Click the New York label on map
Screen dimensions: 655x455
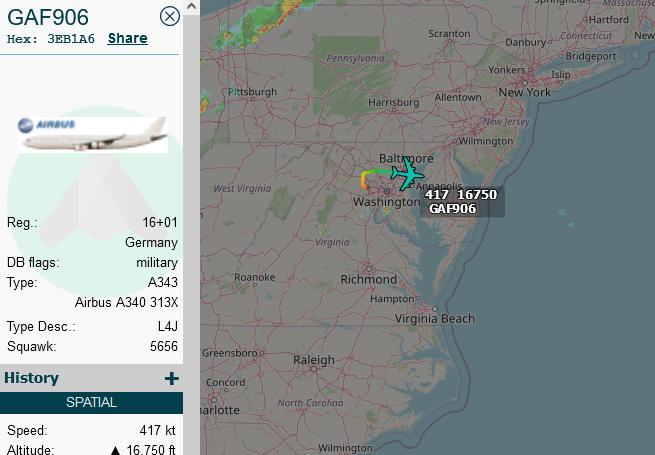click(x=525, y=92)
